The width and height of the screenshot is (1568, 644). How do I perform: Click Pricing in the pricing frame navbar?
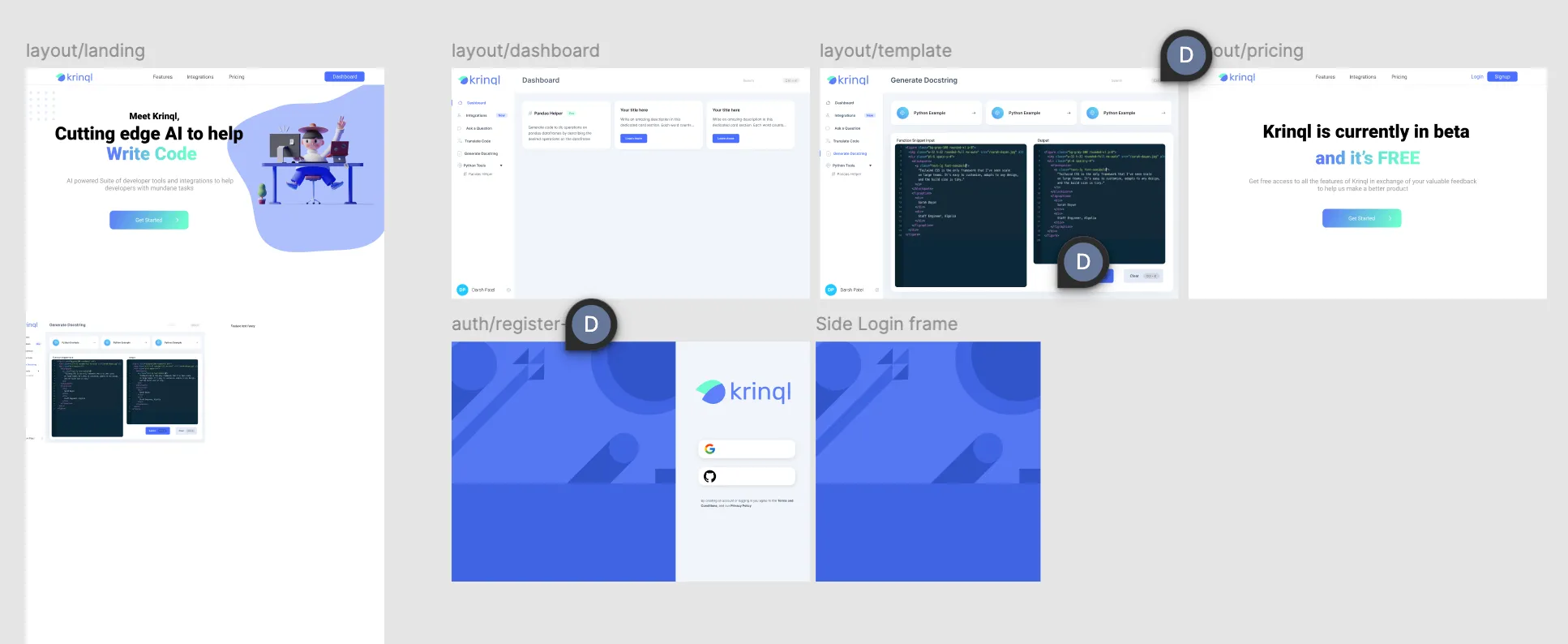point(1399,77)
